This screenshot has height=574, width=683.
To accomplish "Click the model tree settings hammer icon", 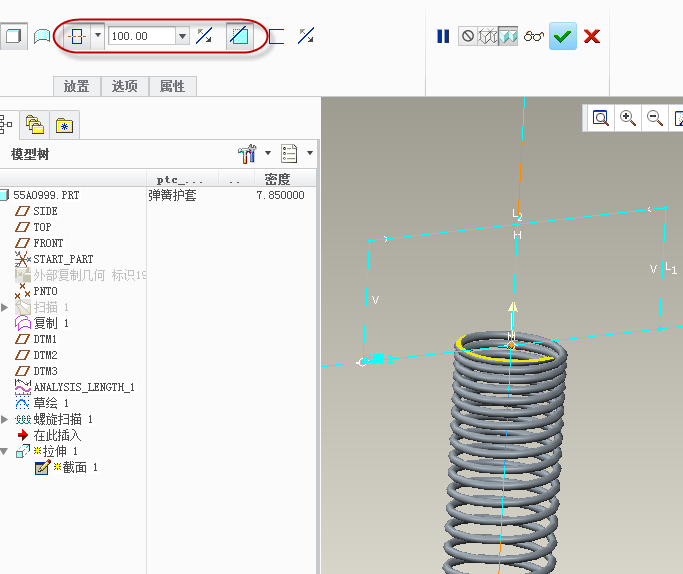I will click(x=247, y=153).
